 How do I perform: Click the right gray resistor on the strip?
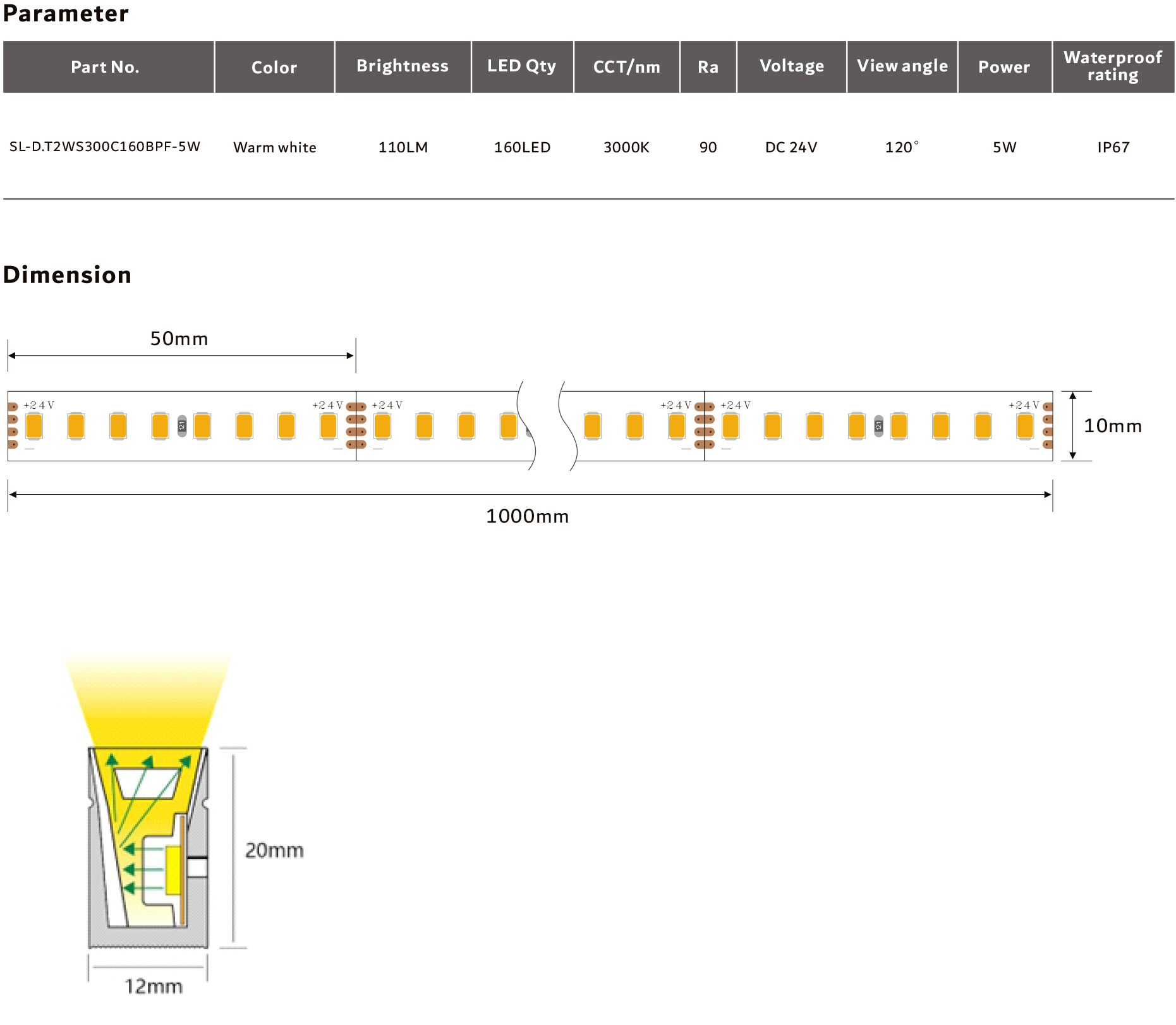(878, 426)
